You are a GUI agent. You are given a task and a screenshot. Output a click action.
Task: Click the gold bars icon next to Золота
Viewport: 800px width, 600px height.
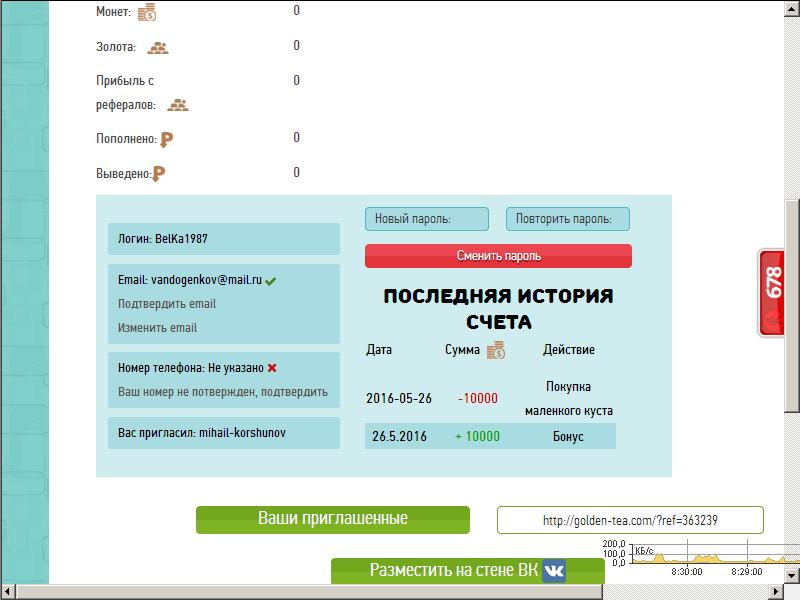pyautogui.click(x=158, y=48)
